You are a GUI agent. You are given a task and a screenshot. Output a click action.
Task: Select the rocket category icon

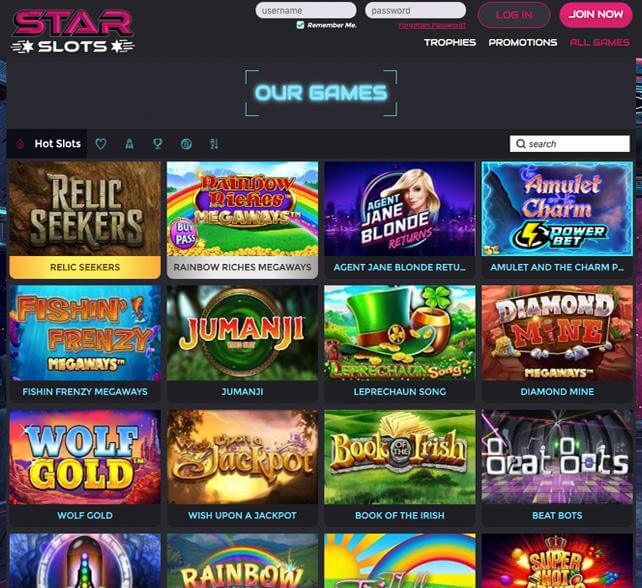click(129, 144)
